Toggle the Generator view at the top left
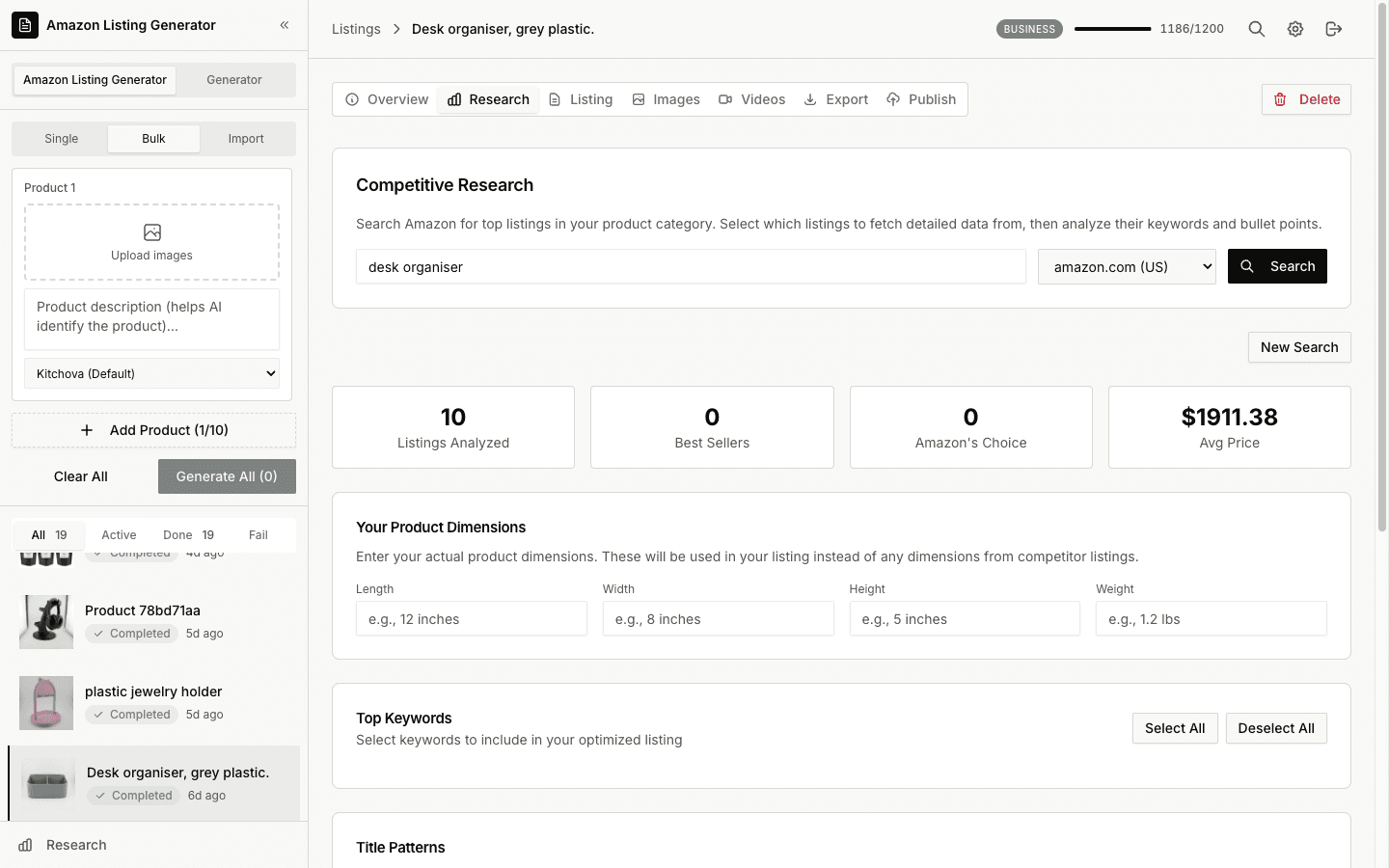 pos(233,80)
